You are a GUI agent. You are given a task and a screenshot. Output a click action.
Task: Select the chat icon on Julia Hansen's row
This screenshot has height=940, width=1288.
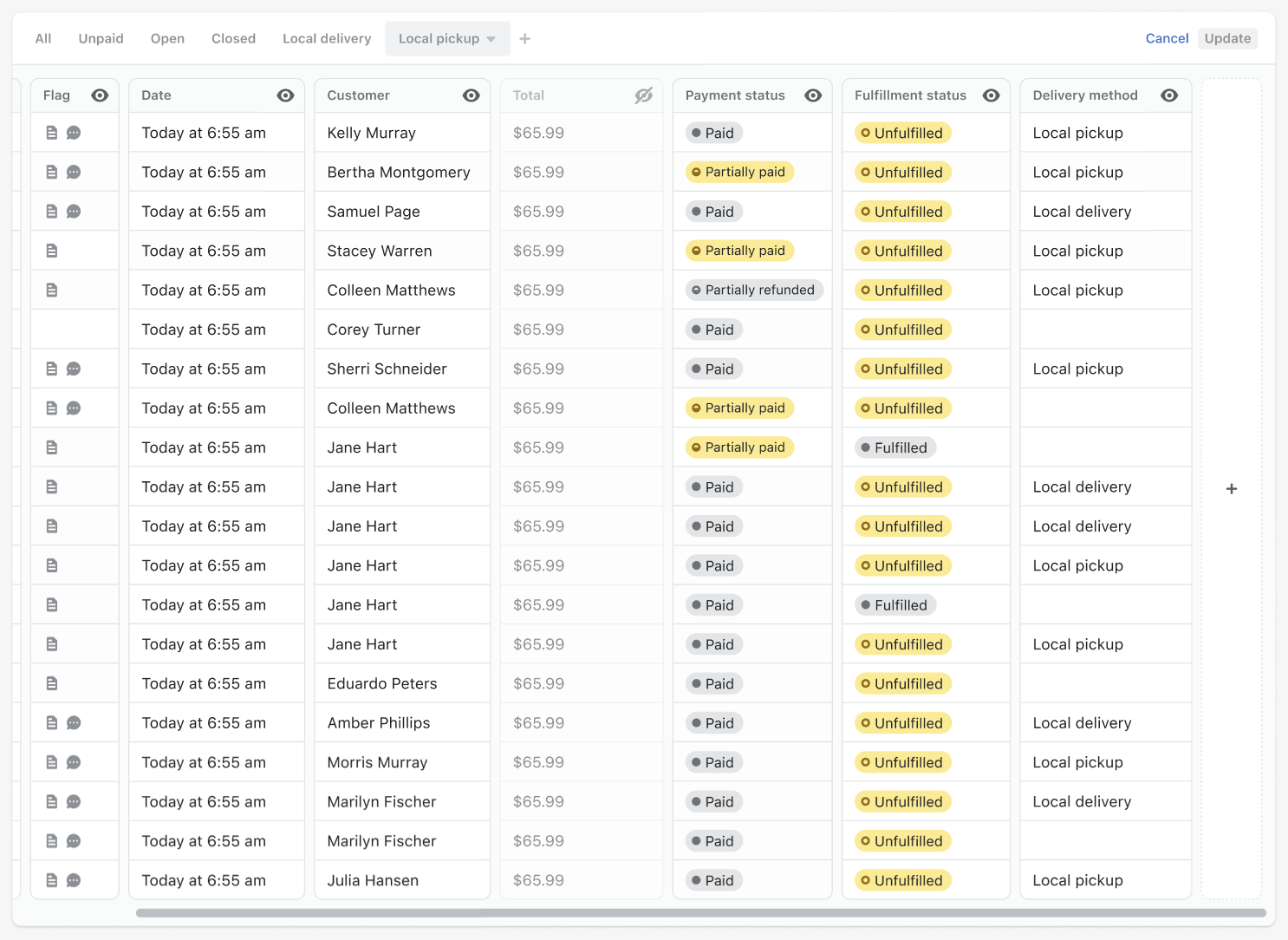[x=74, y=879]
